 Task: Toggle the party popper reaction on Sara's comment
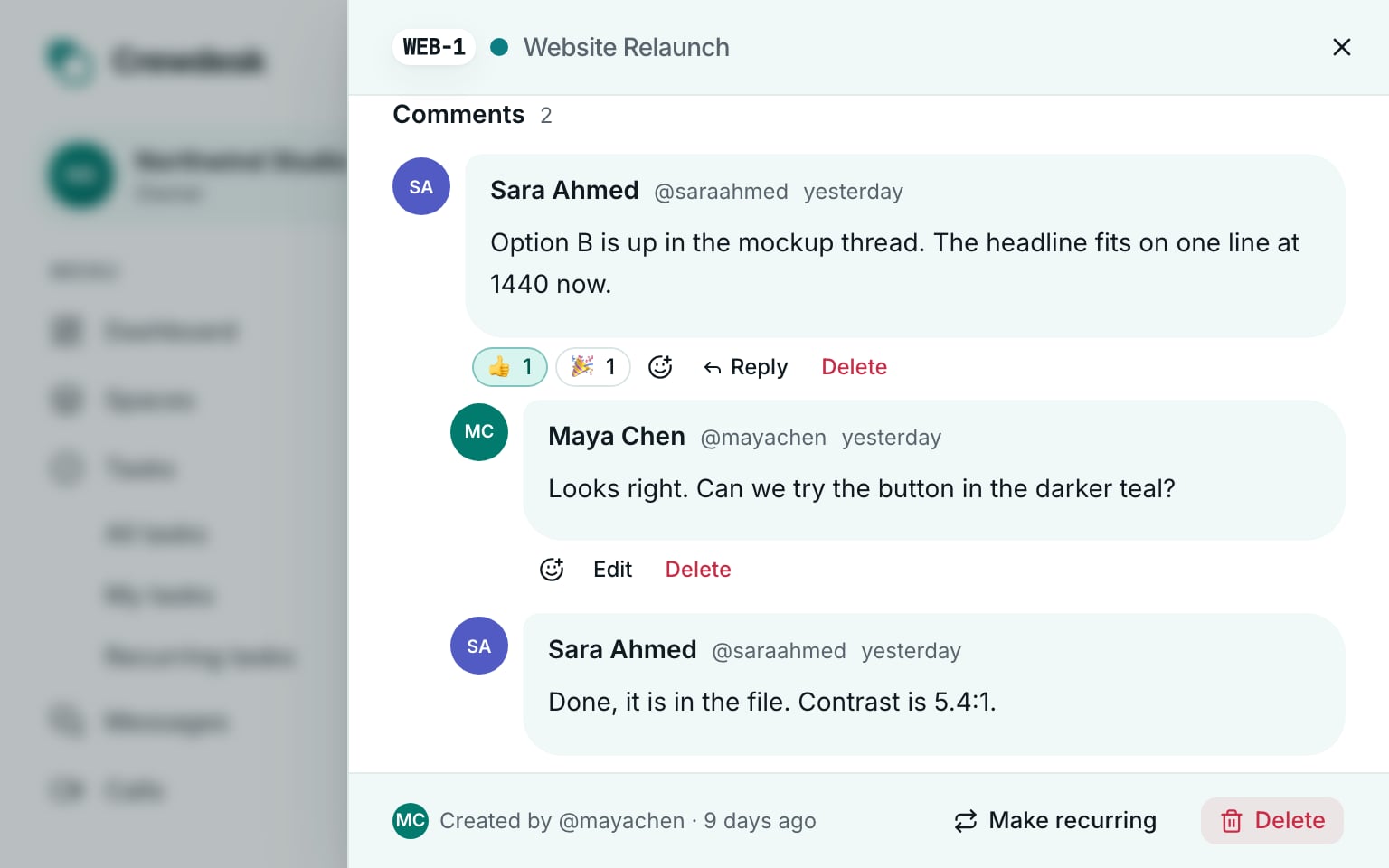[x=593, y=367]
